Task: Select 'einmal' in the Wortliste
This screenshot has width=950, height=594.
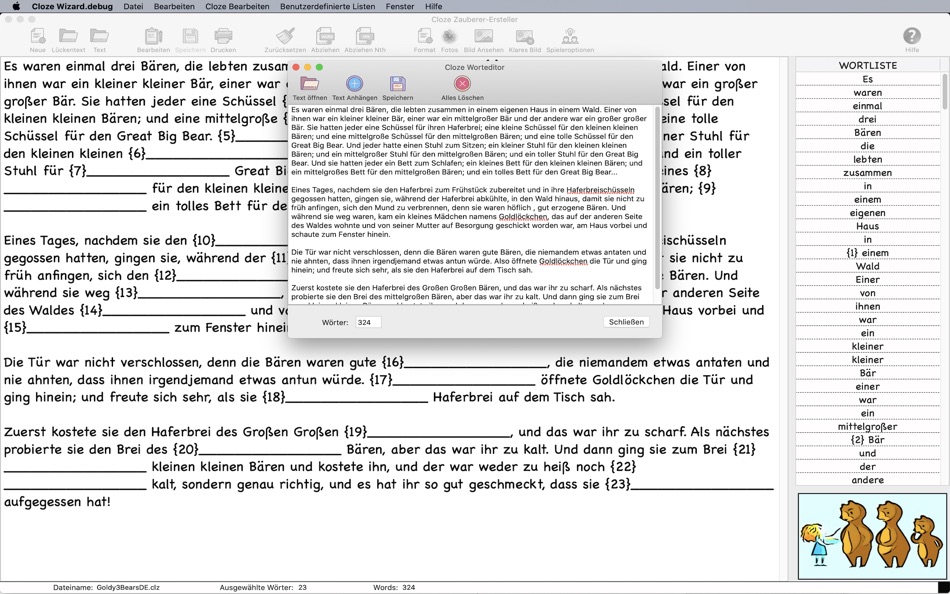Action: tap(868, 106)
